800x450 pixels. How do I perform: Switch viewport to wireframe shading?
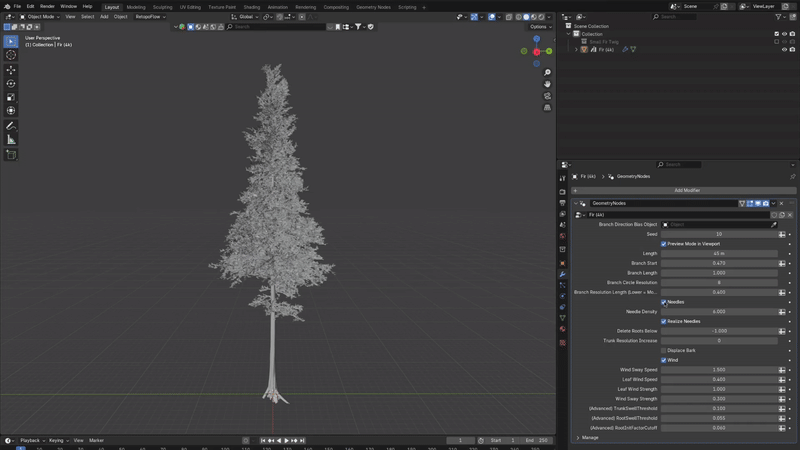pos(518,17)
